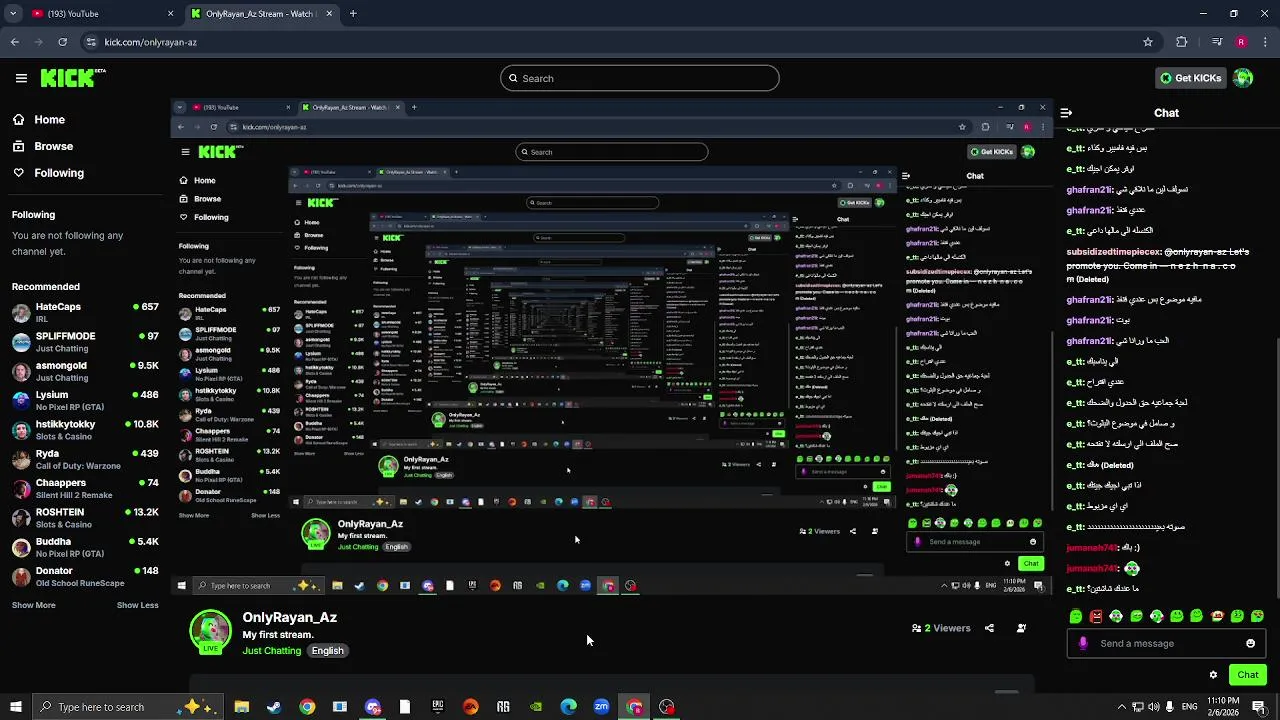Open the Chrome profile R avatar

(x=1241, y=42)
